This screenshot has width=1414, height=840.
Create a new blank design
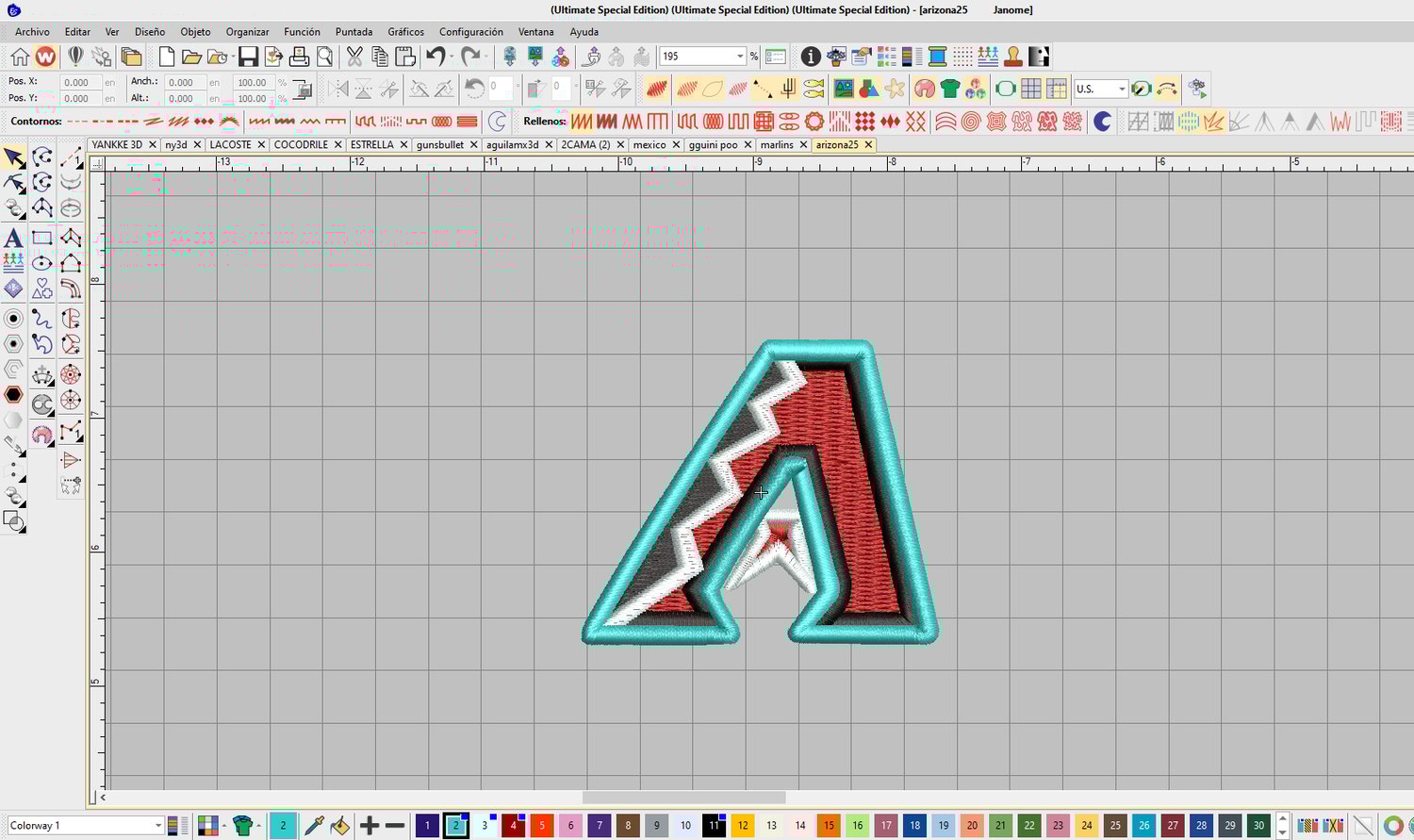tap(167, 57)
